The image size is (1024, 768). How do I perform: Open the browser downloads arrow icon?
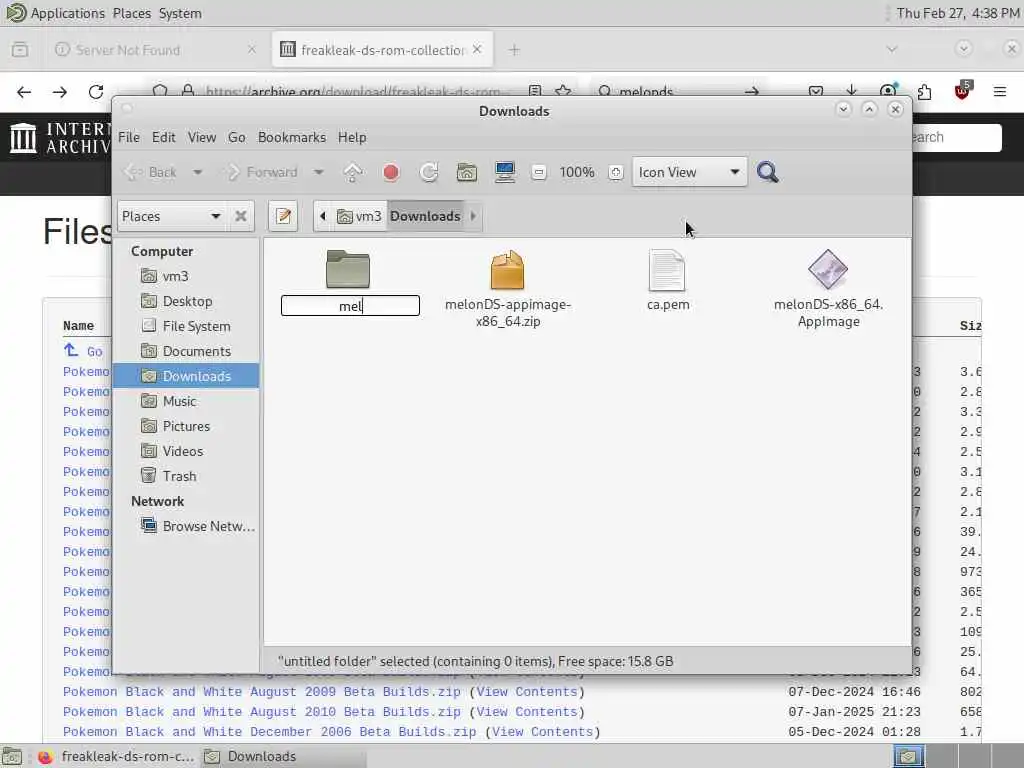(x=852, y=91)
